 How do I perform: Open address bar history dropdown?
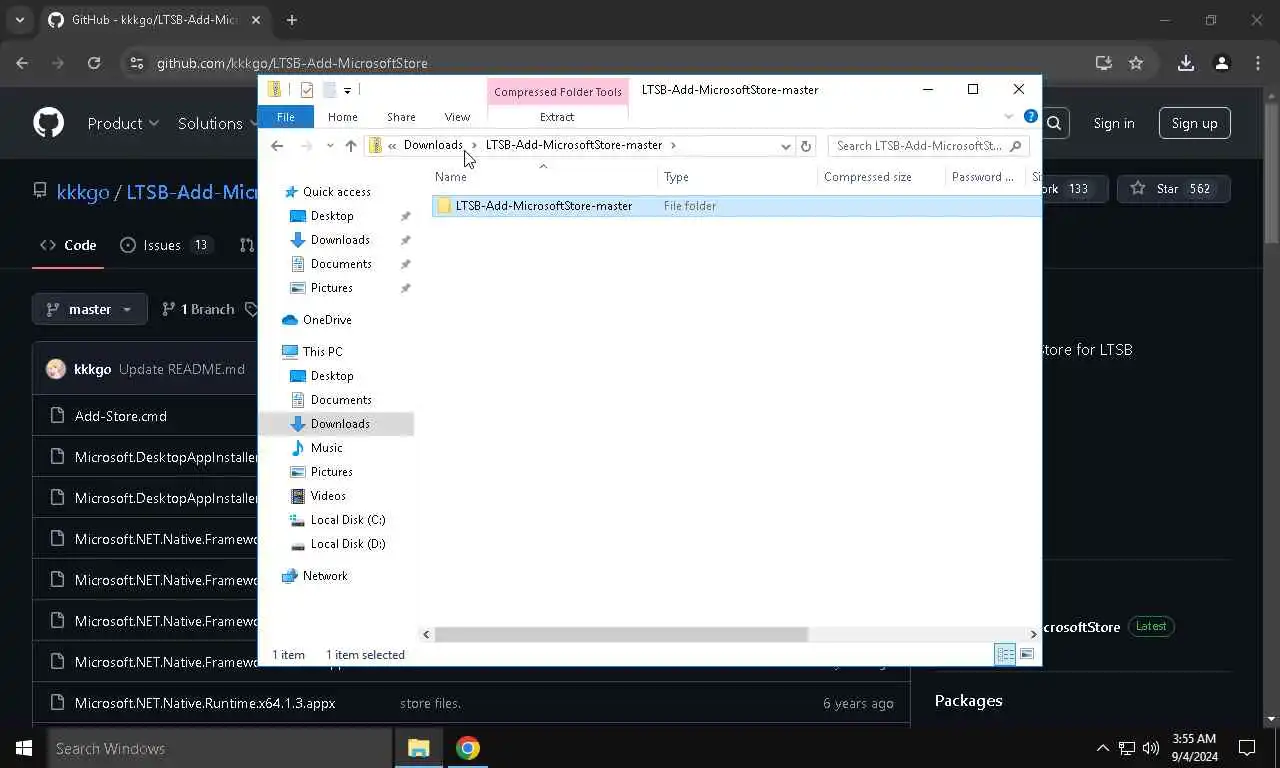pos(786,146)
